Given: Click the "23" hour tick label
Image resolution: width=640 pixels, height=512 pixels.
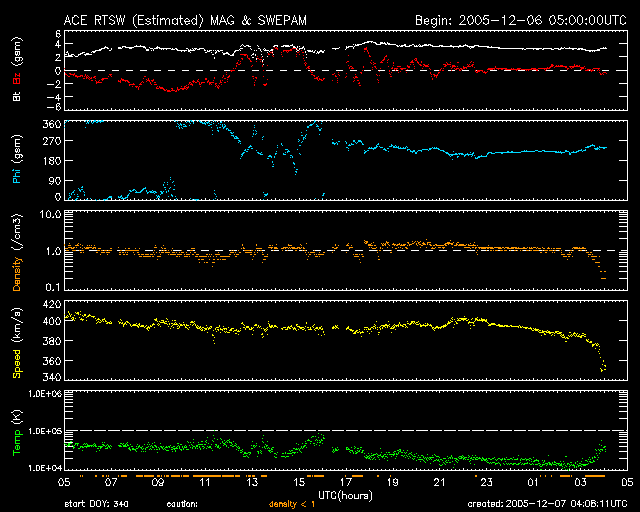Looking at the screenshot, I should pyautogui.click(x=487, y=483).
